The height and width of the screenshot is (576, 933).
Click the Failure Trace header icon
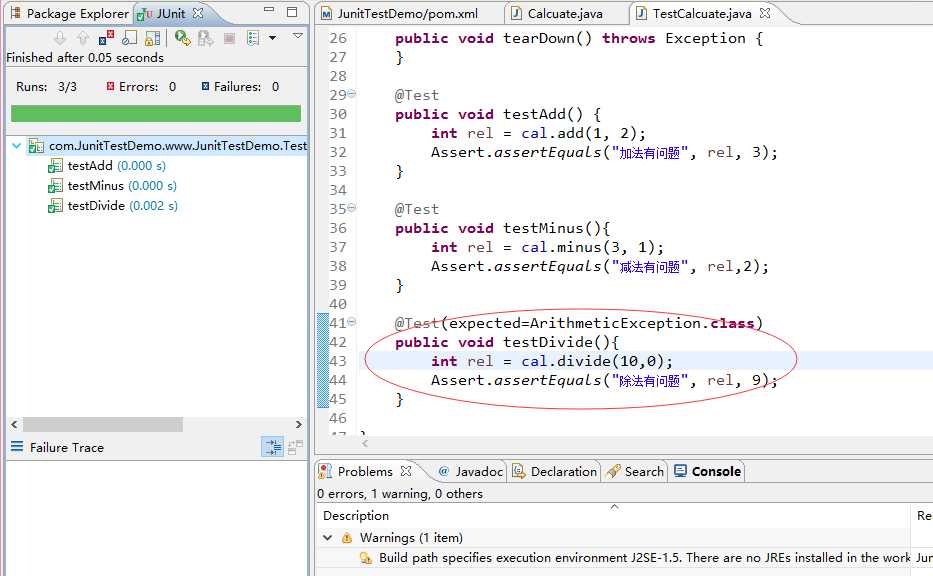[17, 447]
